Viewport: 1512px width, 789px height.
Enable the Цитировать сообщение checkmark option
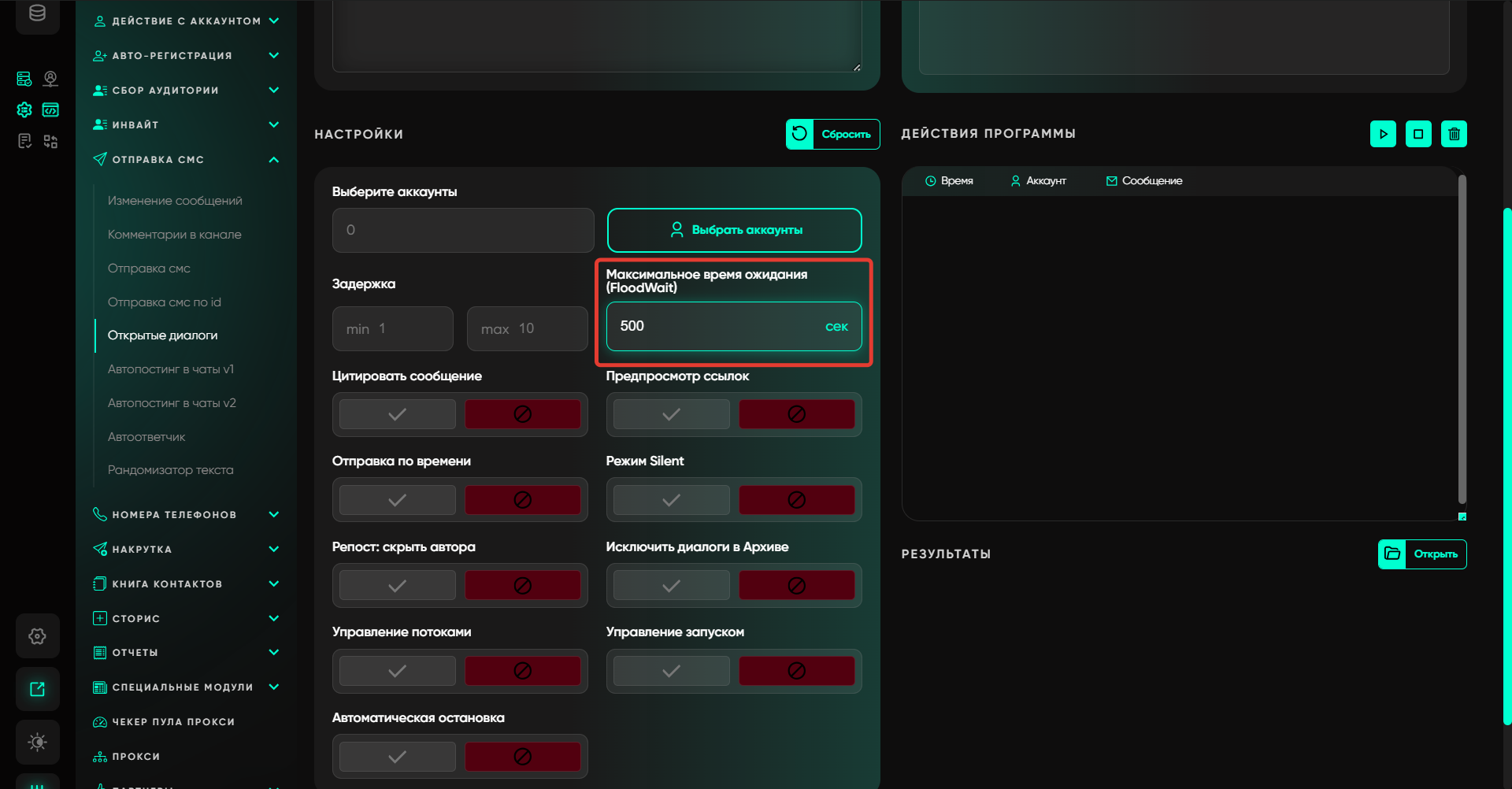[398, 414]
